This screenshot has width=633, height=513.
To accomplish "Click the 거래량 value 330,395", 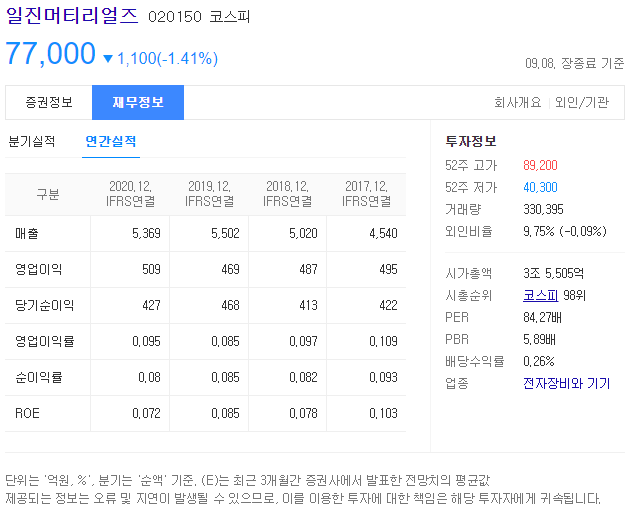I will pyautogui.click(x=543, y=209).
